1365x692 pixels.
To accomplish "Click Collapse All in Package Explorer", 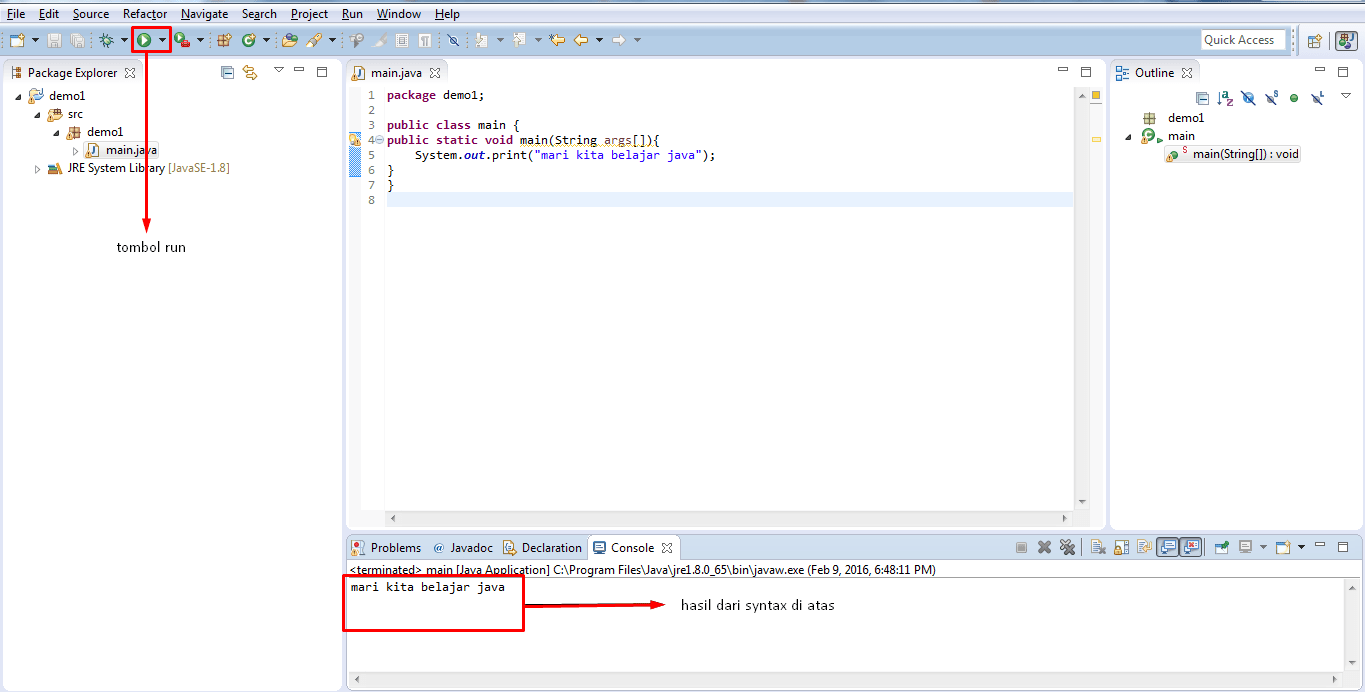I will 227,72.
